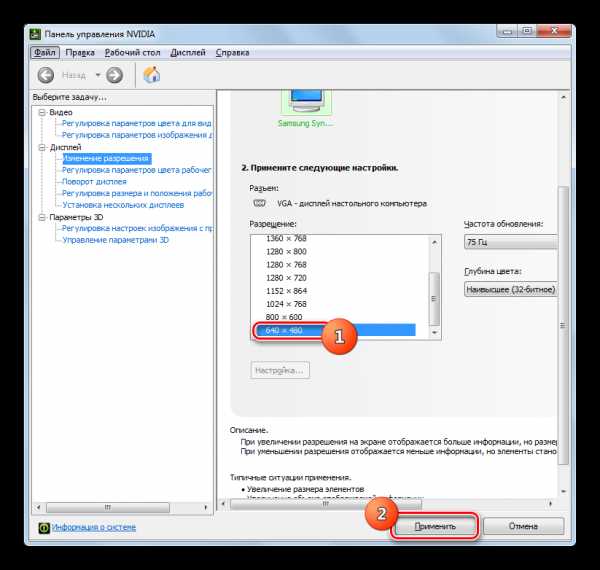Select resolution 1024 × 768

point(286,304)
